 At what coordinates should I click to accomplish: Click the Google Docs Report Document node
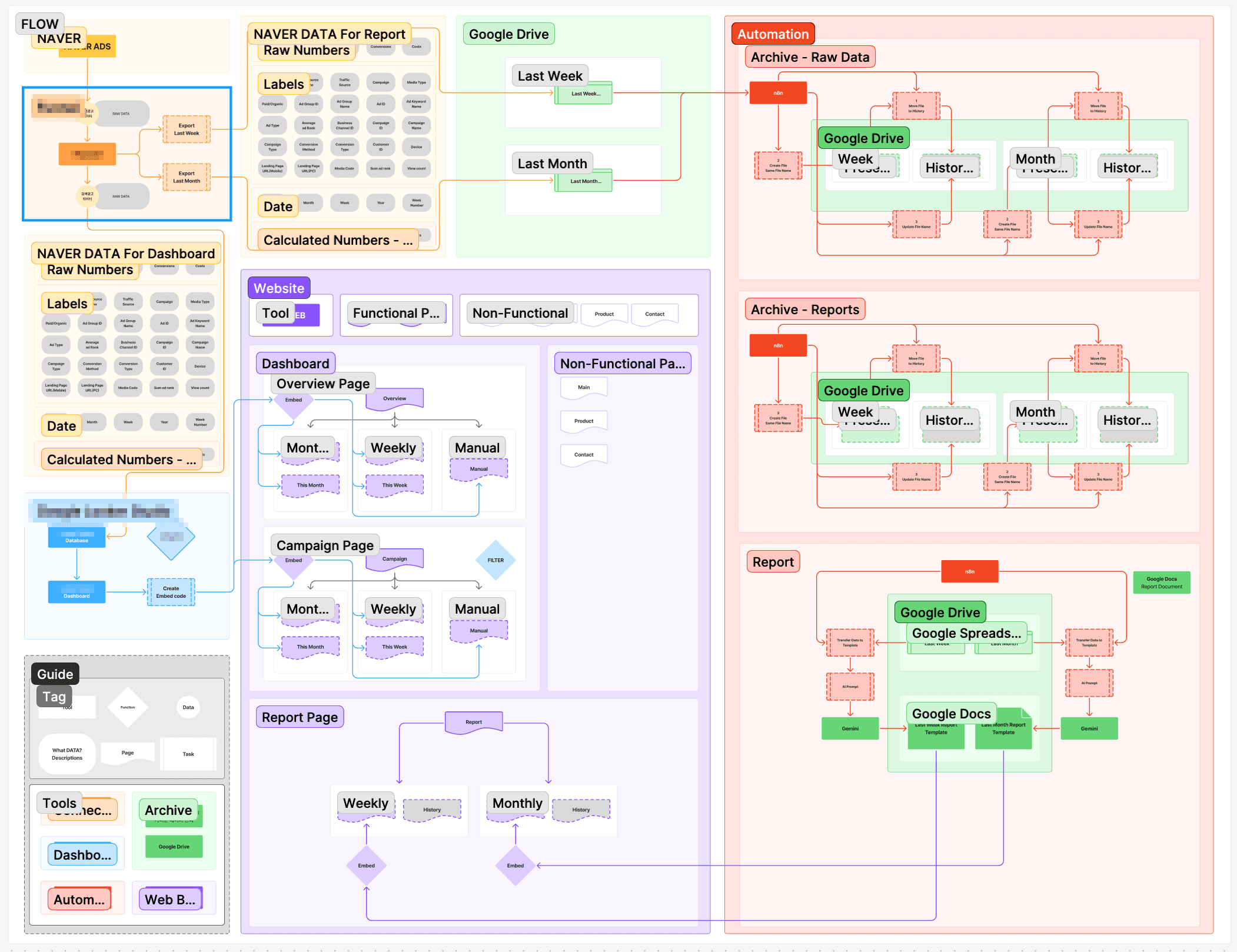coord(1161,582)
